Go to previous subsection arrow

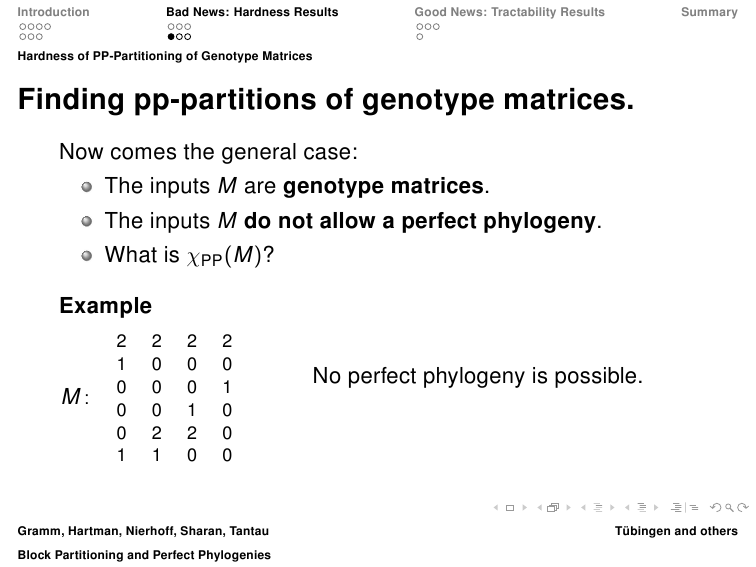point(583,507)
